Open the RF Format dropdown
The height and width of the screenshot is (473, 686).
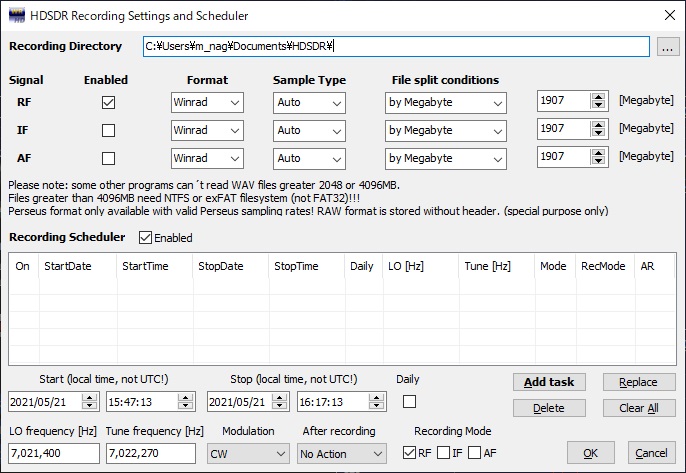coord(207,103)
